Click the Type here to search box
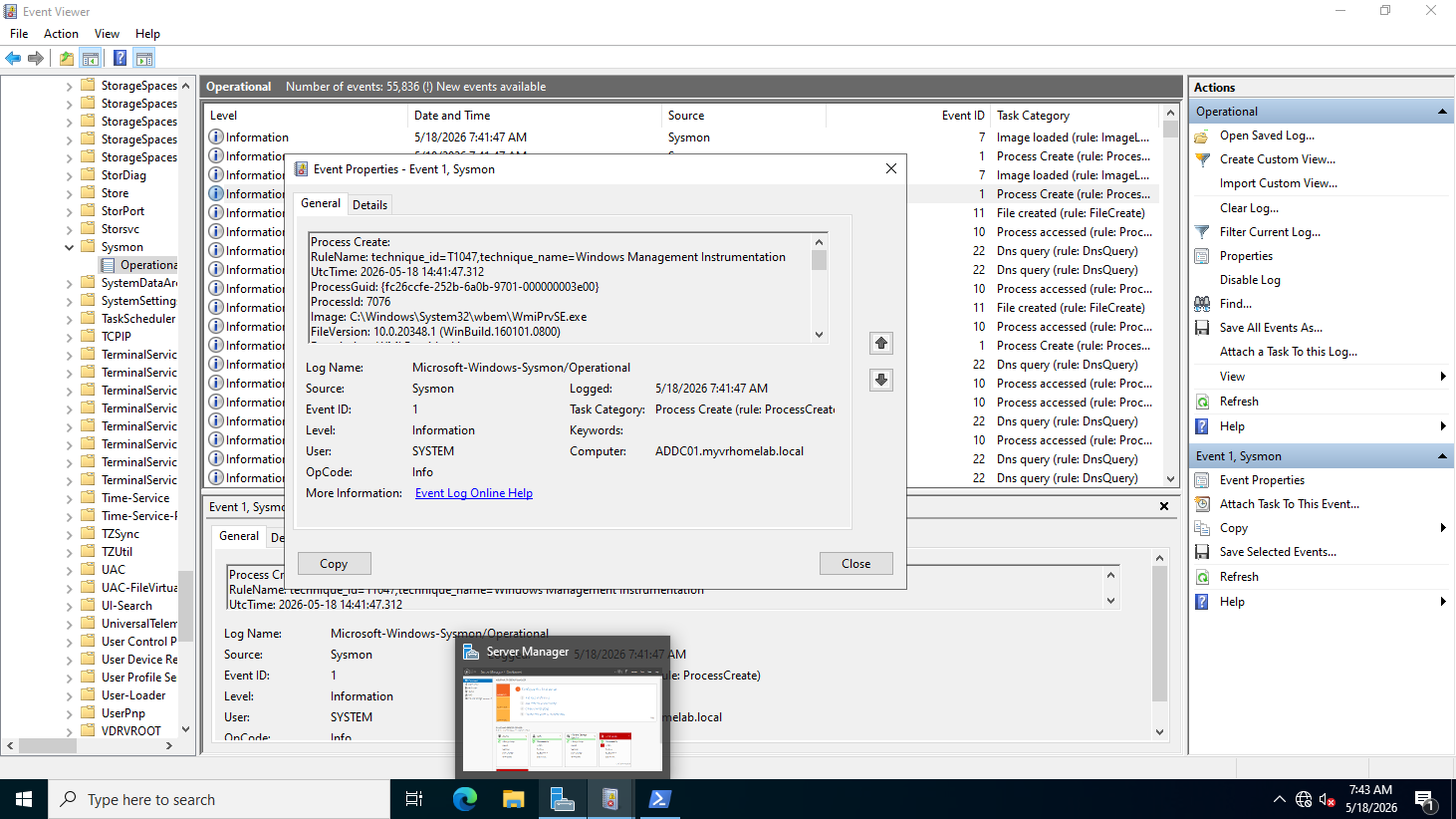Screen dimensions: 1456x819 [219, 799]
